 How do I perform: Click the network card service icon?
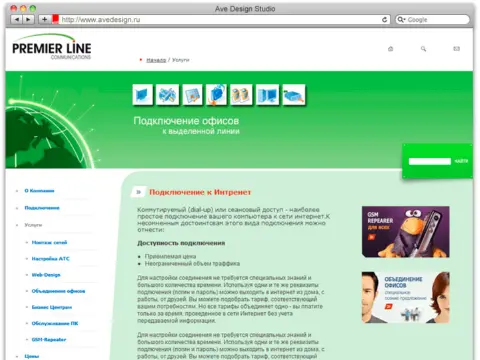143,95
